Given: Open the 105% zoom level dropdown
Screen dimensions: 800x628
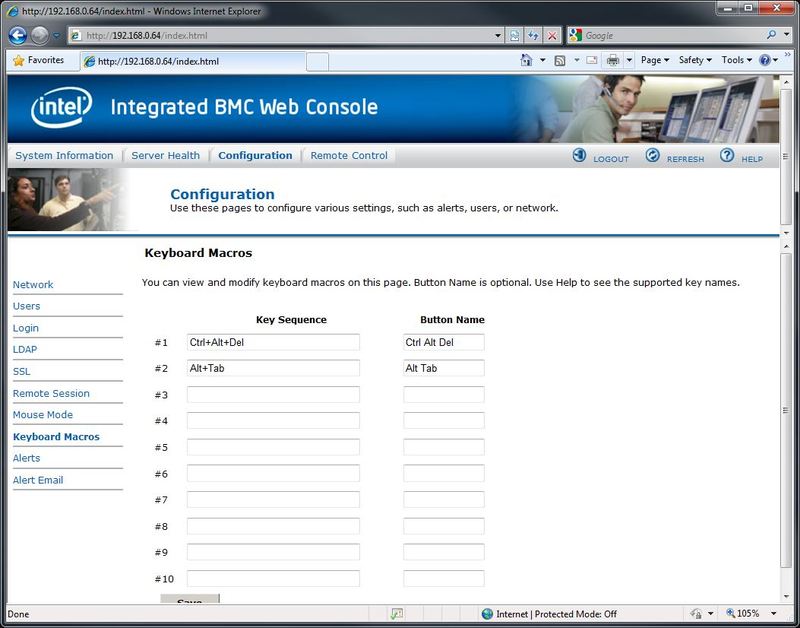Looking at the screenshot, I should (751, 614).
